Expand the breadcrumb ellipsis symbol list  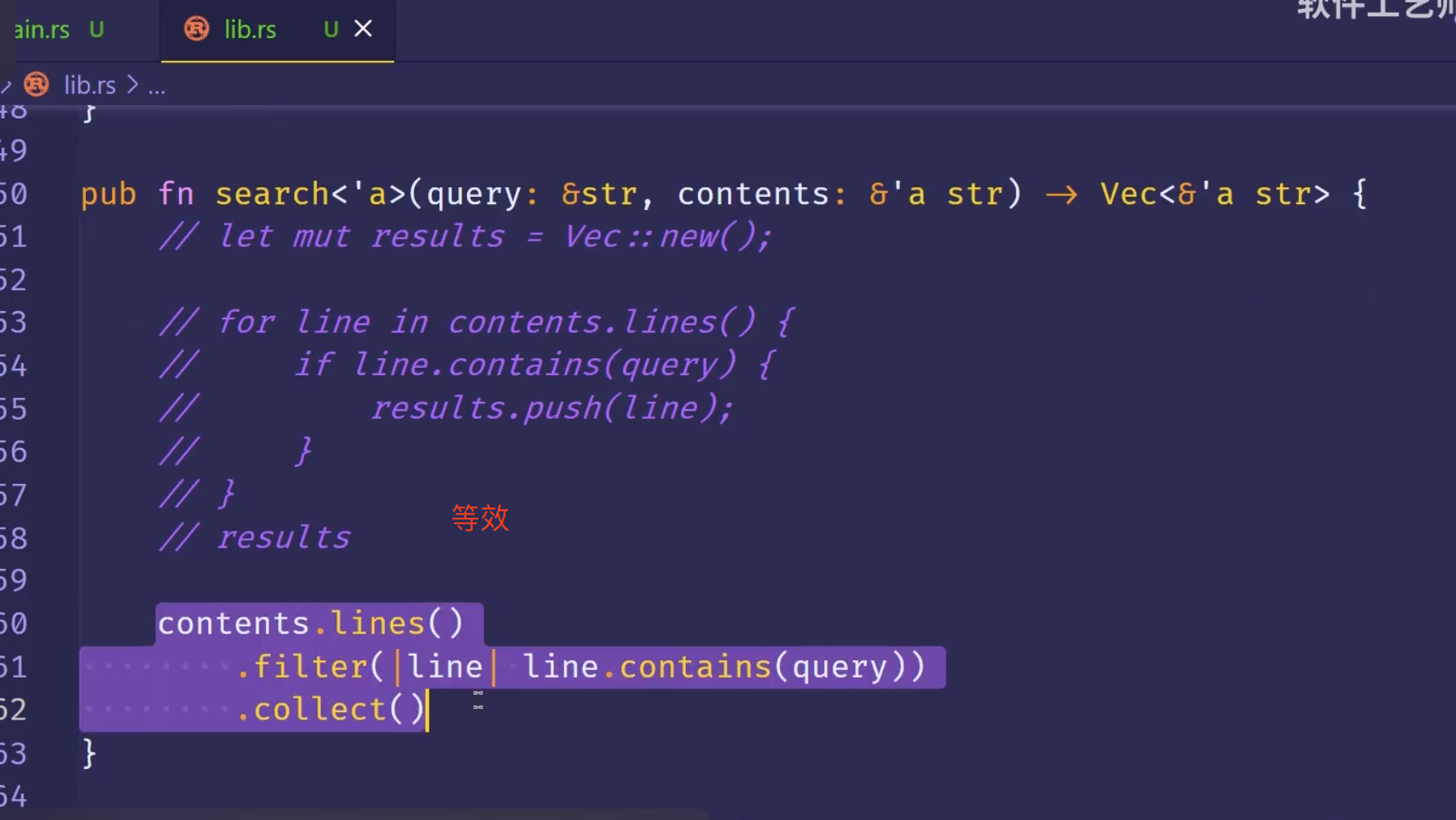click(156, 86)
